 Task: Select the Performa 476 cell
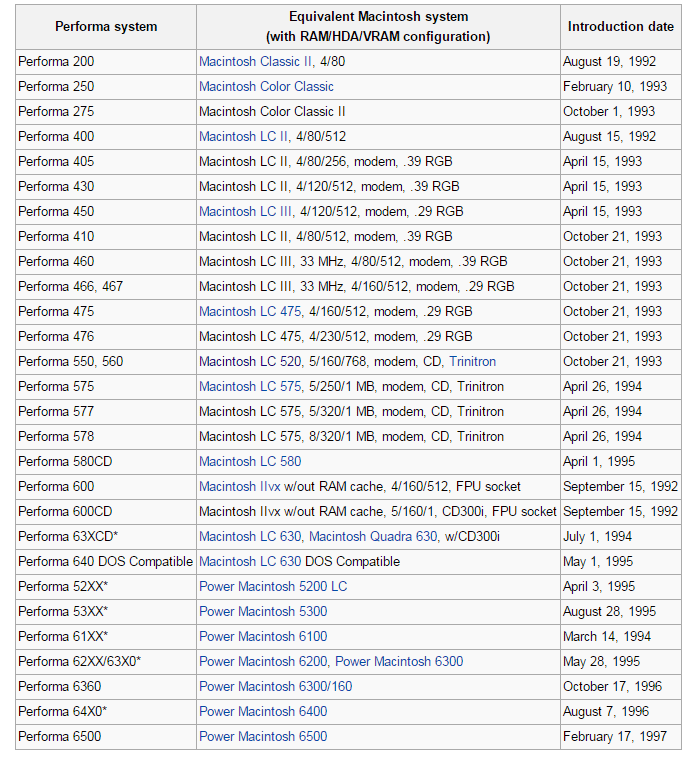coord(106,337)
